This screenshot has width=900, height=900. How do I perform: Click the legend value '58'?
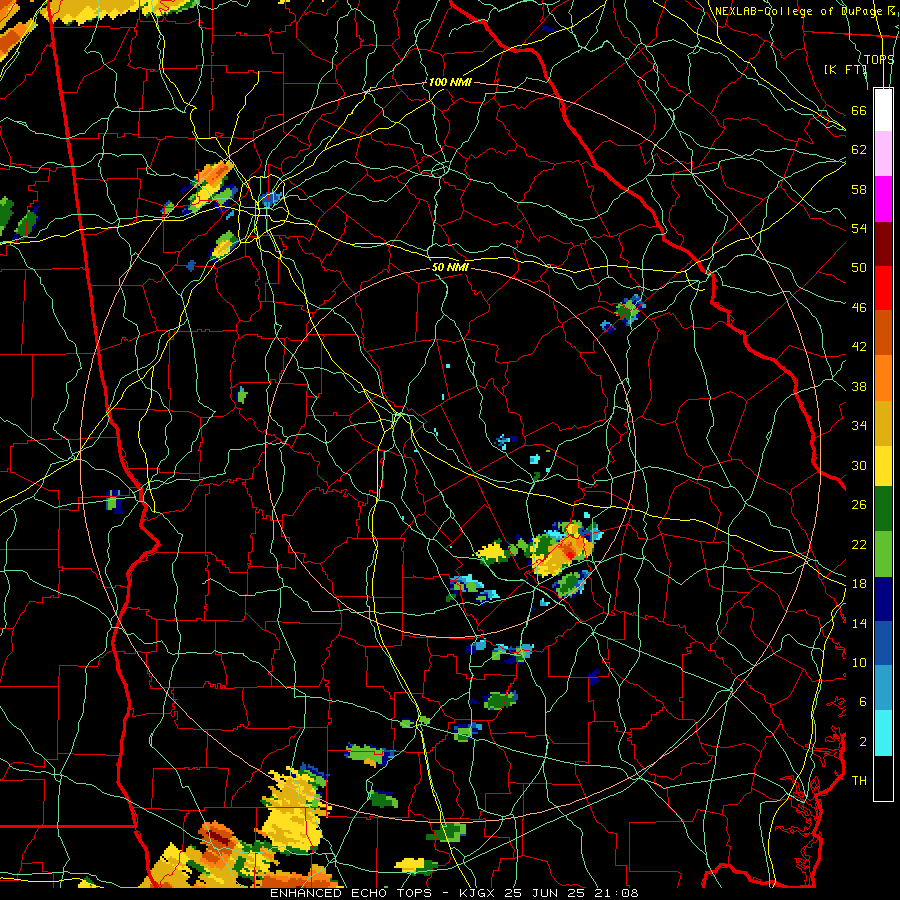pyautogui.click(x=859, y=189)
